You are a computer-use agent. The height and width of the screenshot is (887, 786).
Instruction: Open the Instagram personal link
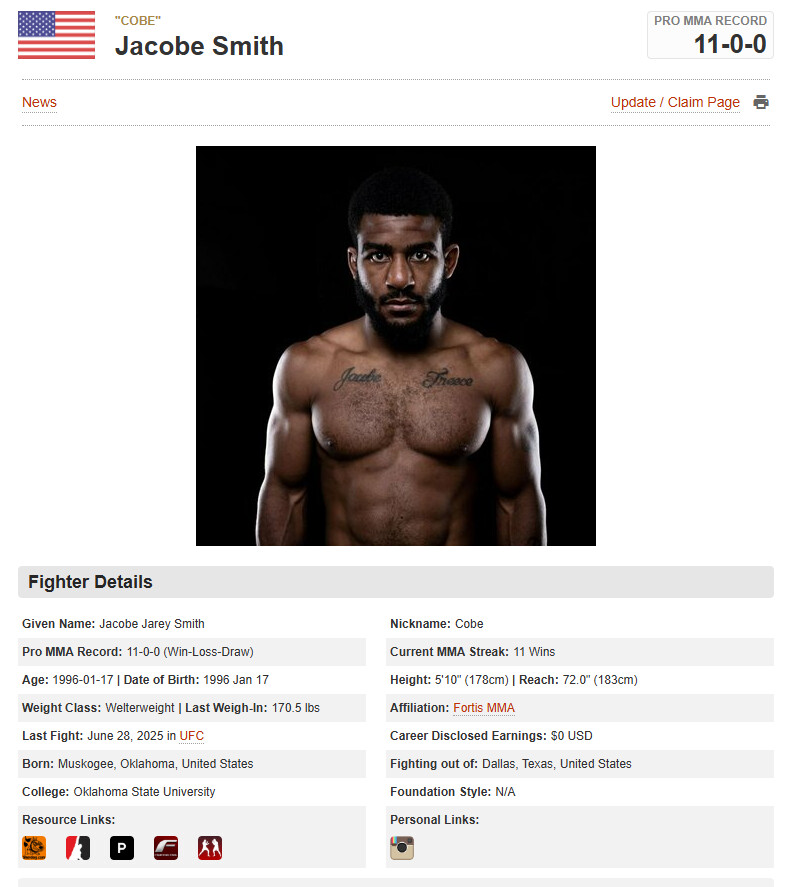click(402, 847)
